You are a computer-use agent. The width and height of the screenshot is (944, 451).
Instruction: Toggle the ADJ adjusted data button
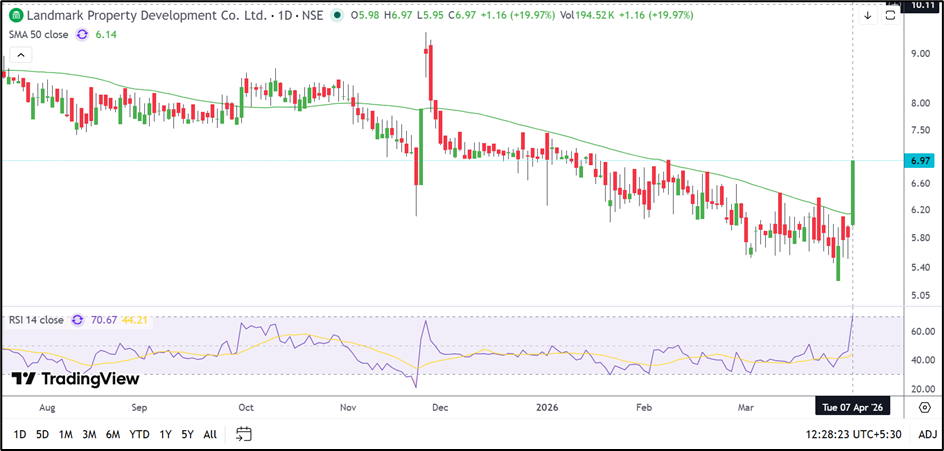[x=927, y=434]
